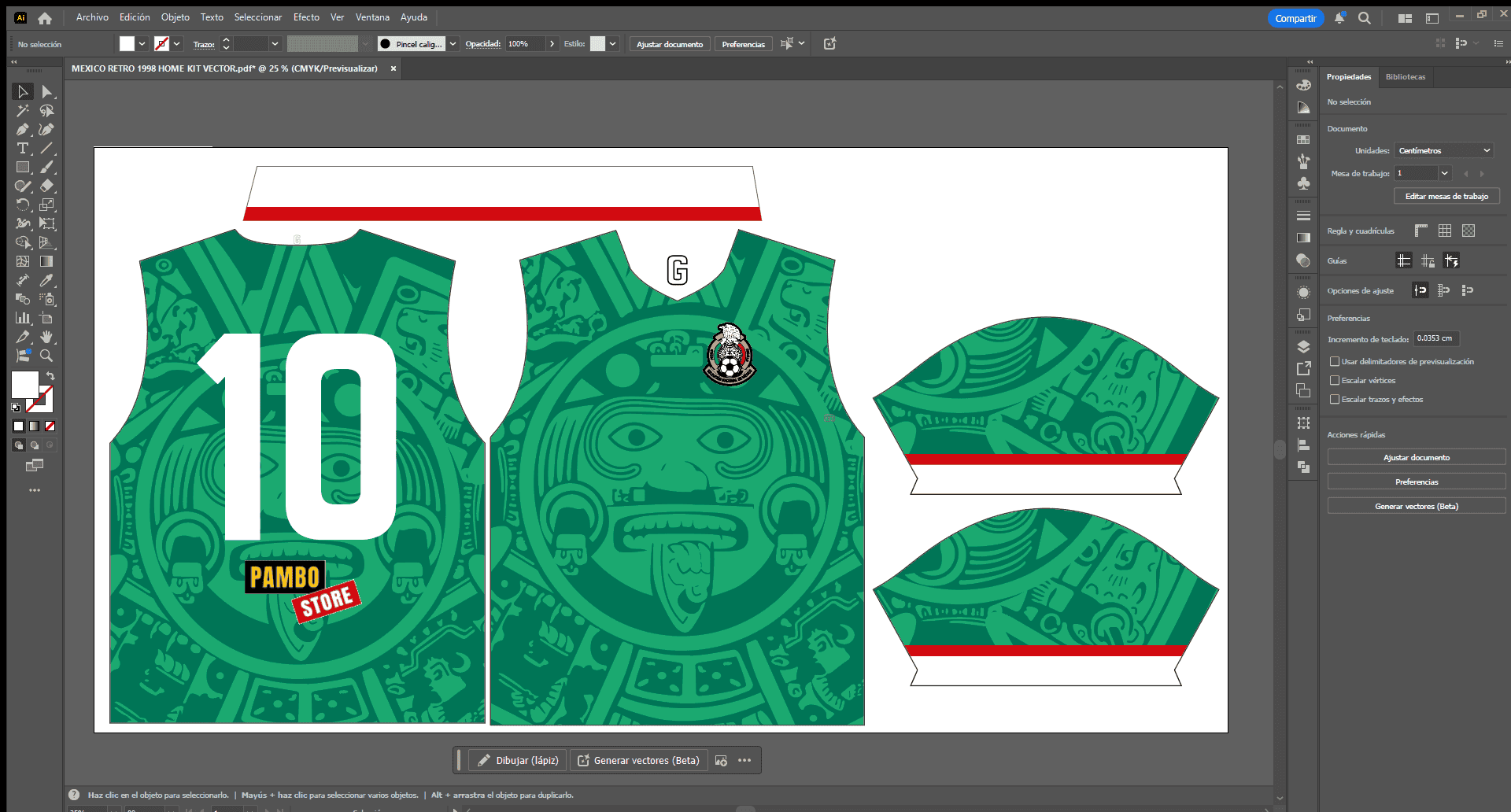
Task: Expand the stroke color dropdown arrow
Action: coord(177,44)
